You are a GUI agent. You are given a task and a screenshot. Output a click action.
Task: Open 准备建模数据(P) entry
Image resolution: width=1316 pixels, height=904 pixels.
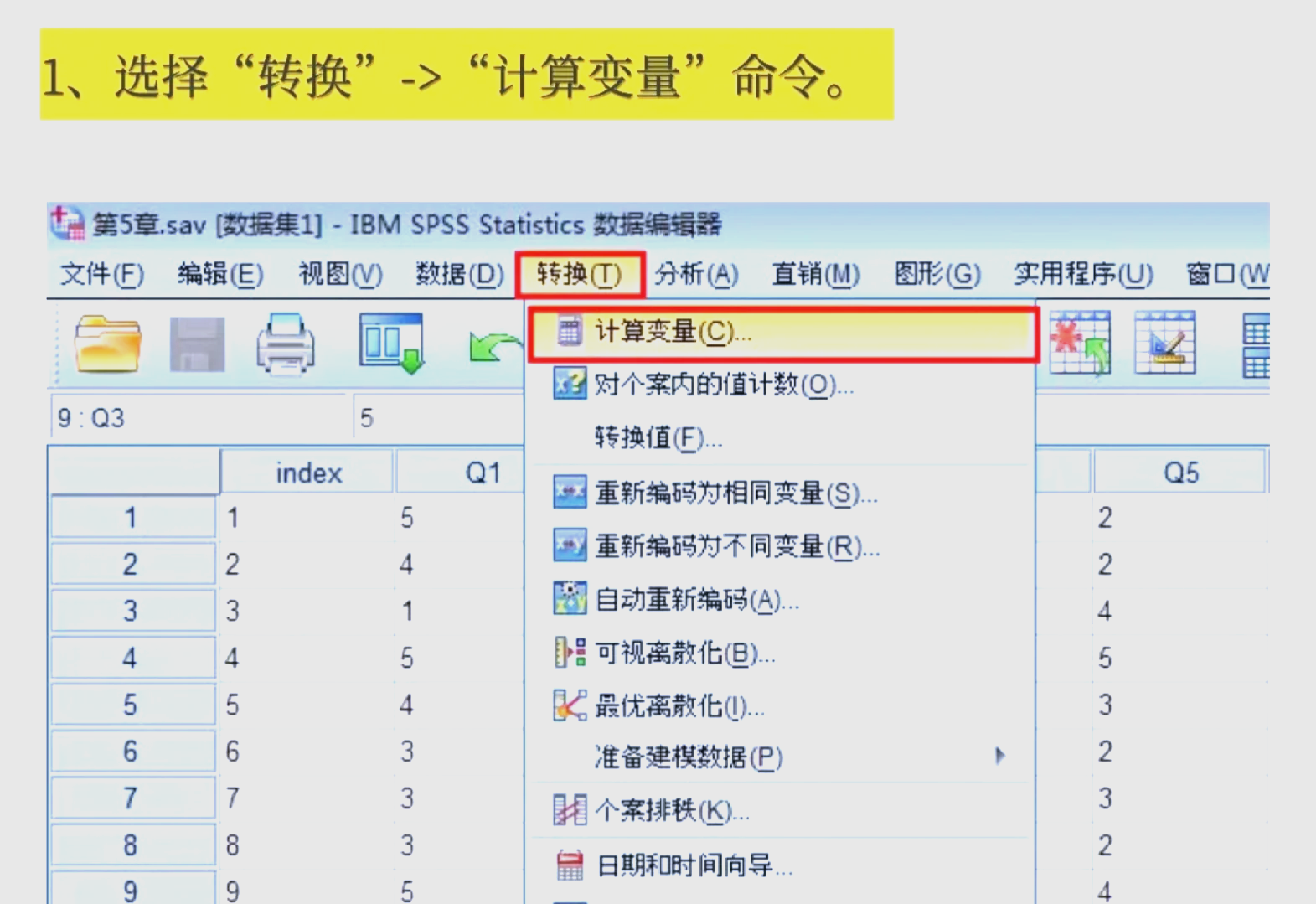point(780,757)
